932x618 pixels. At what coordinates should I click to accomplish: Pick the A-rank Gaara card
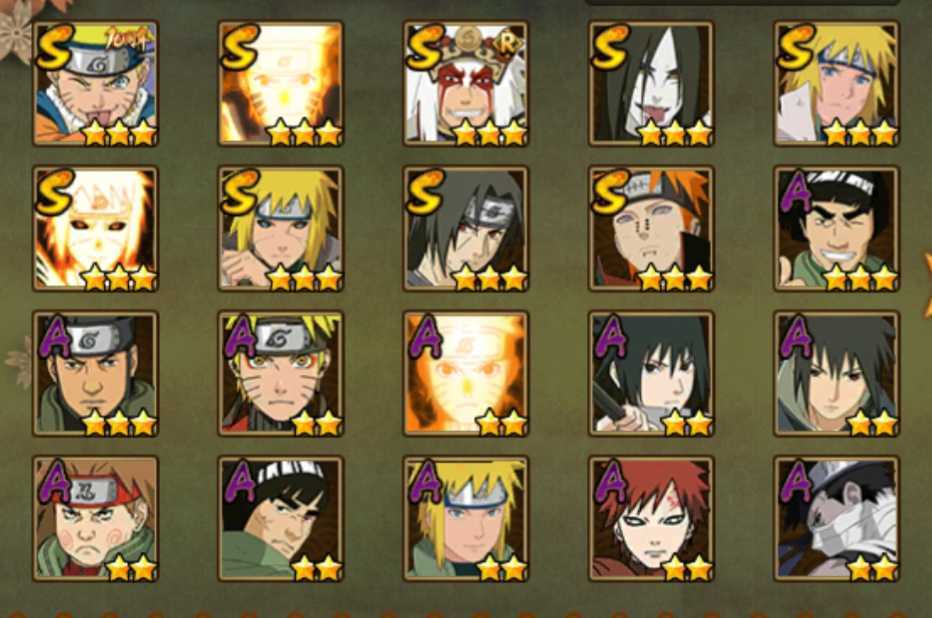tap(651, 519)
